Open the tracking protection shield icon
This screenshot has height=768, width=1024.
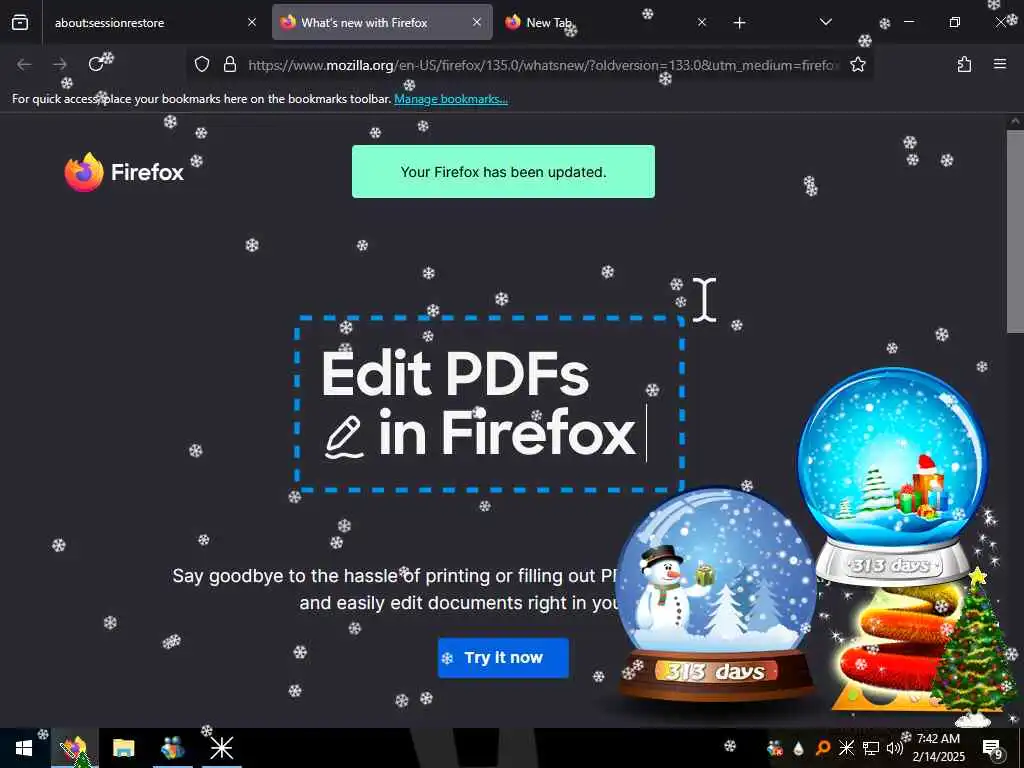(x=202, y=64)
